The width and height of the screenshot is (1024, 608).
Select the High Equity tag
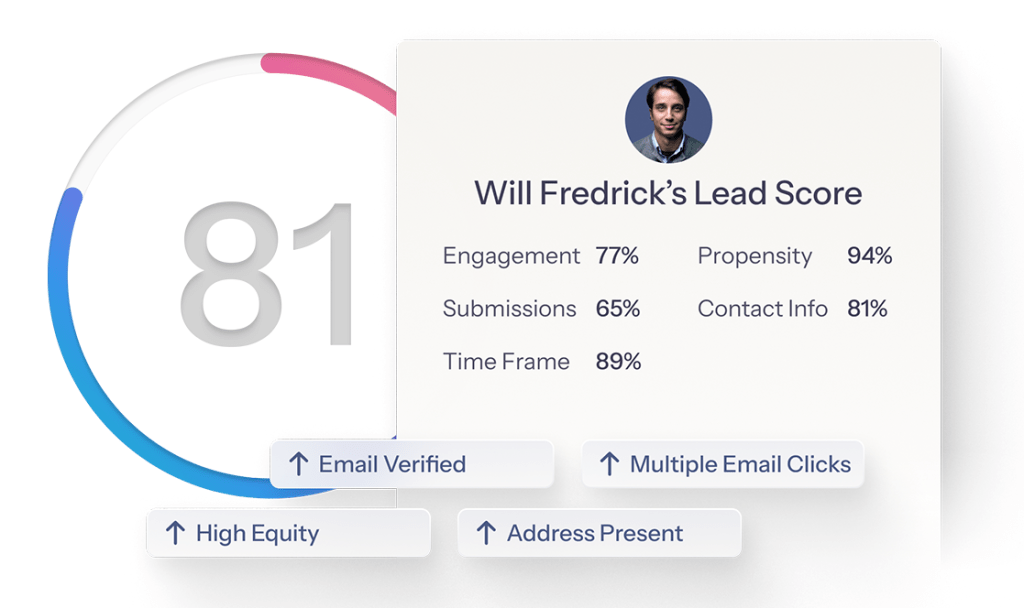(x=288, y=533)
